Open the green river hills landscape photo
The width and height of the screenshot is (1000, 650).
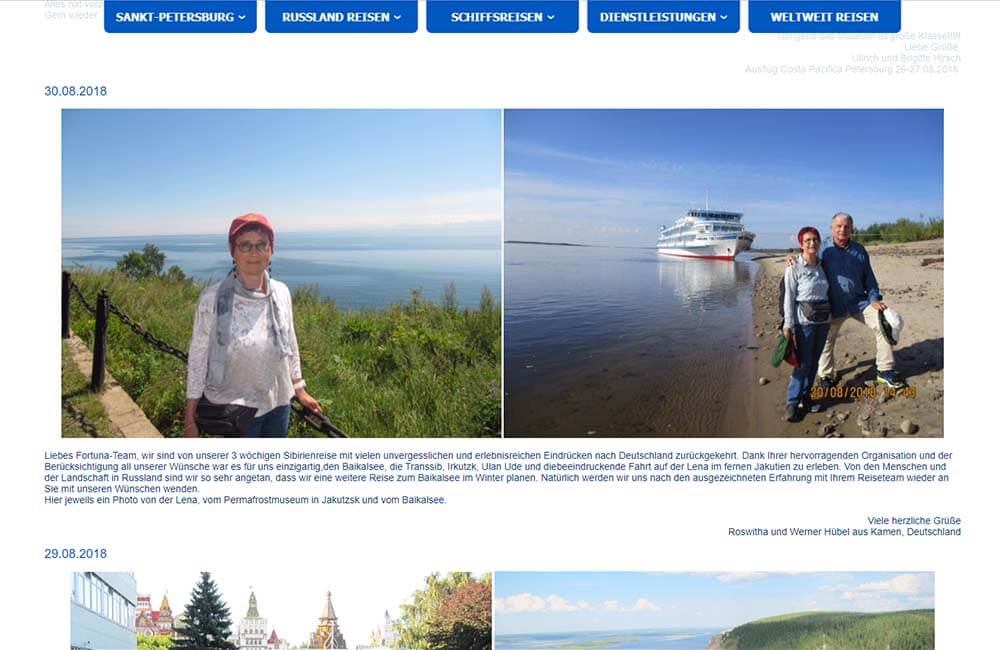point(715,610)
